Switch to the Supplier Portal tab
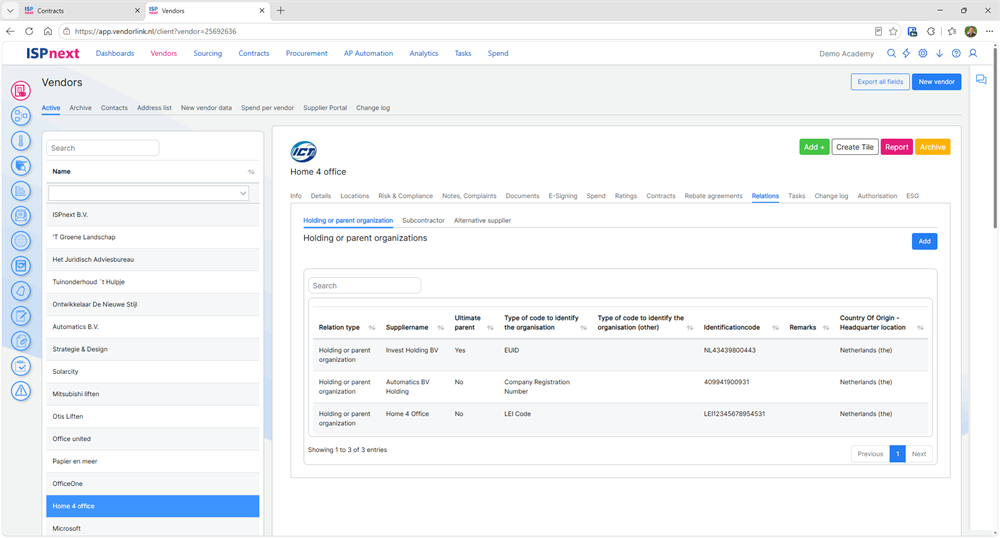The width and height of the screenshot is (1000, 538). [325, 108]
